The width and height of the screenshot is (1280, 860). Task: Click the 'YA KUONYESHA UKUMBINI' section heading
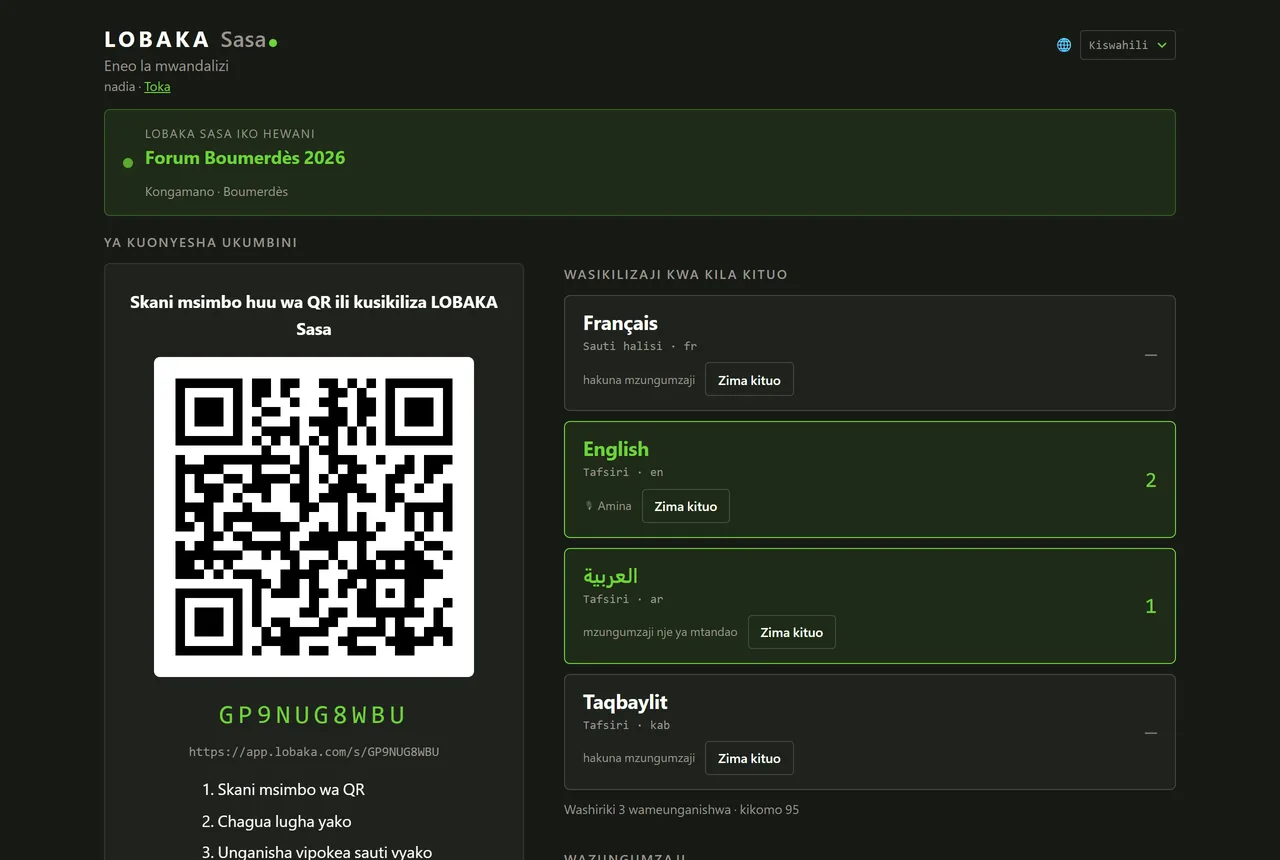(201, 243)
